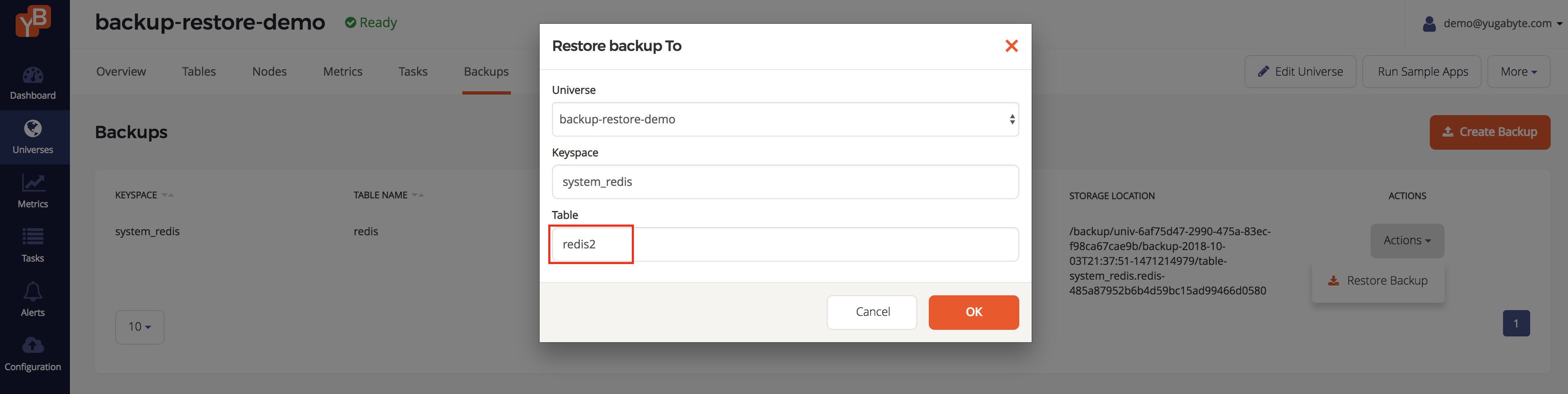The image size is (1568, 394).
Task: Open the Actions dropdown in table row
Action: [1407, 241]
